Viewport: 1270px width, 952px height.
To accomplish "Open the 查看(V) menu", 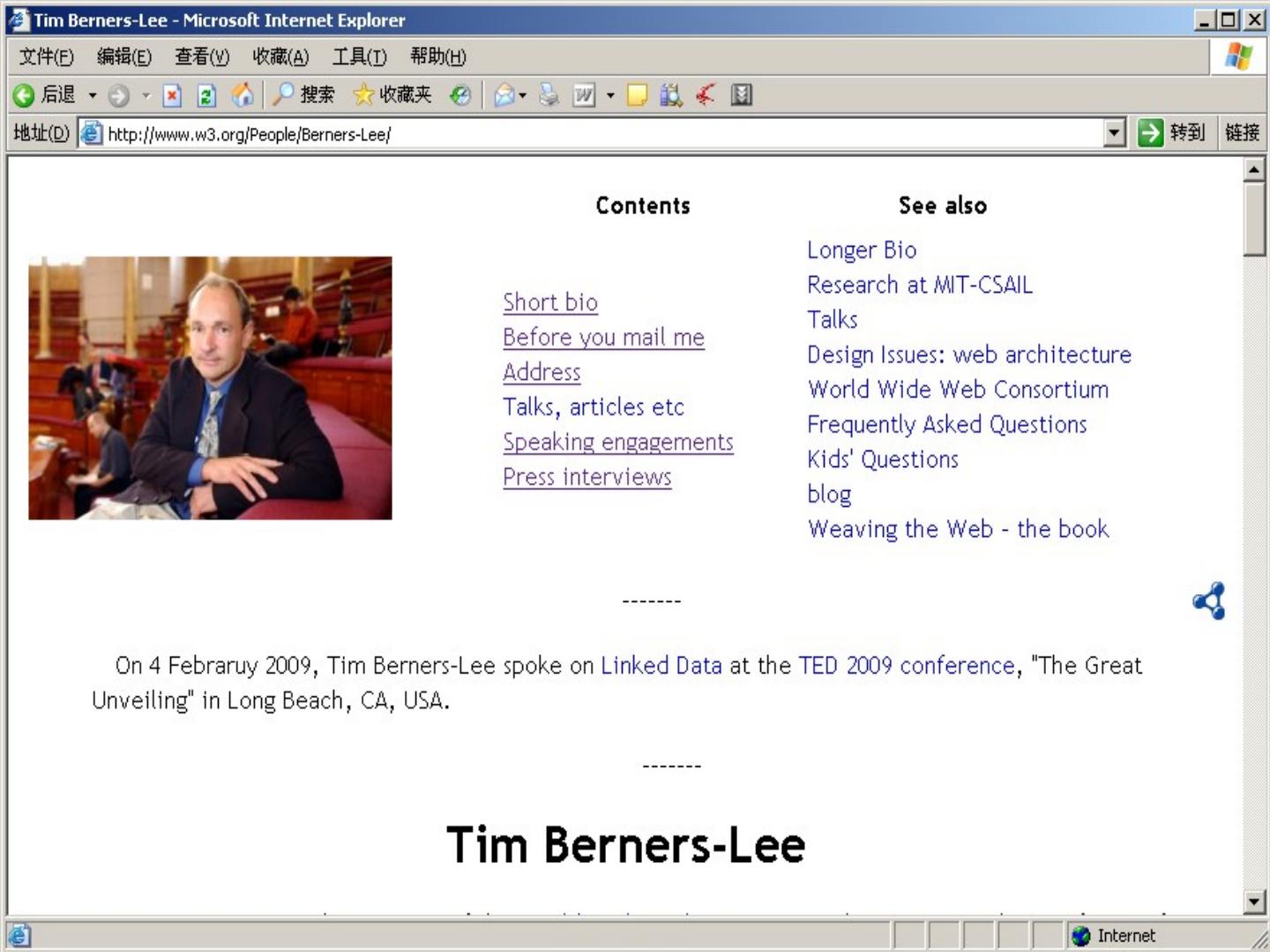I will click(201, 57).
